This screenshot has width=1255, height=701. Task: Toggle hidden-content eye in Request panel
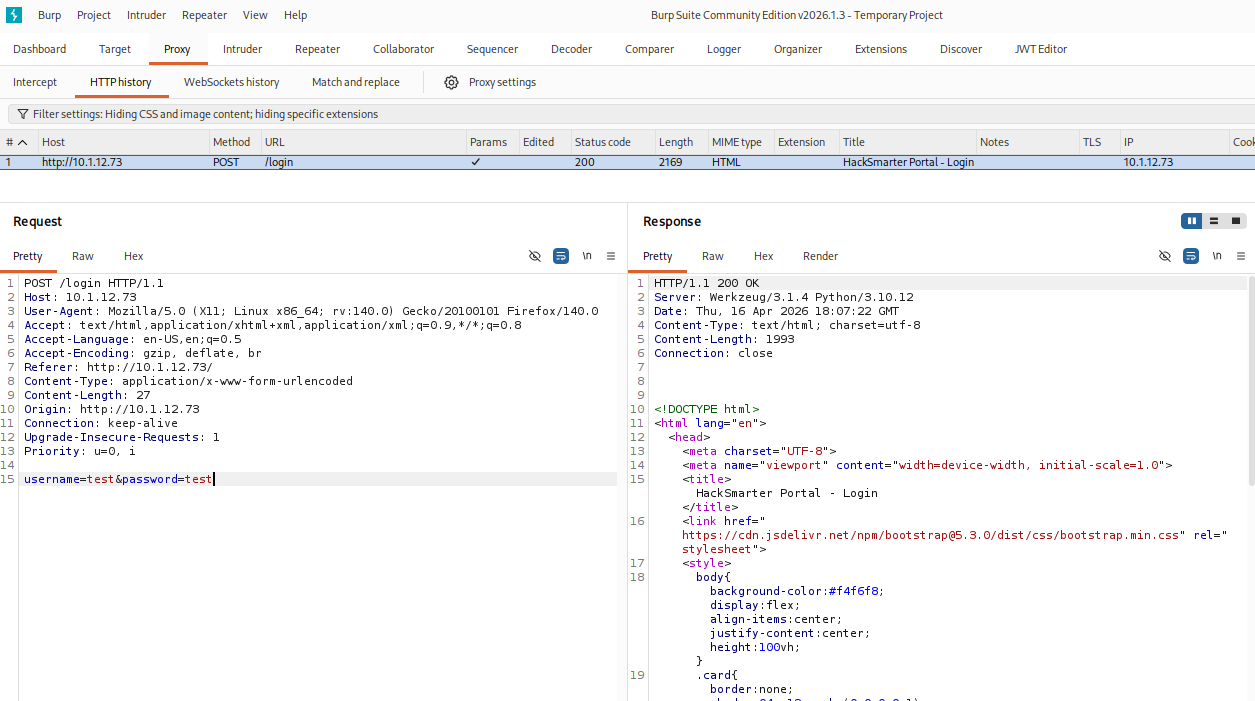[535, 256]
